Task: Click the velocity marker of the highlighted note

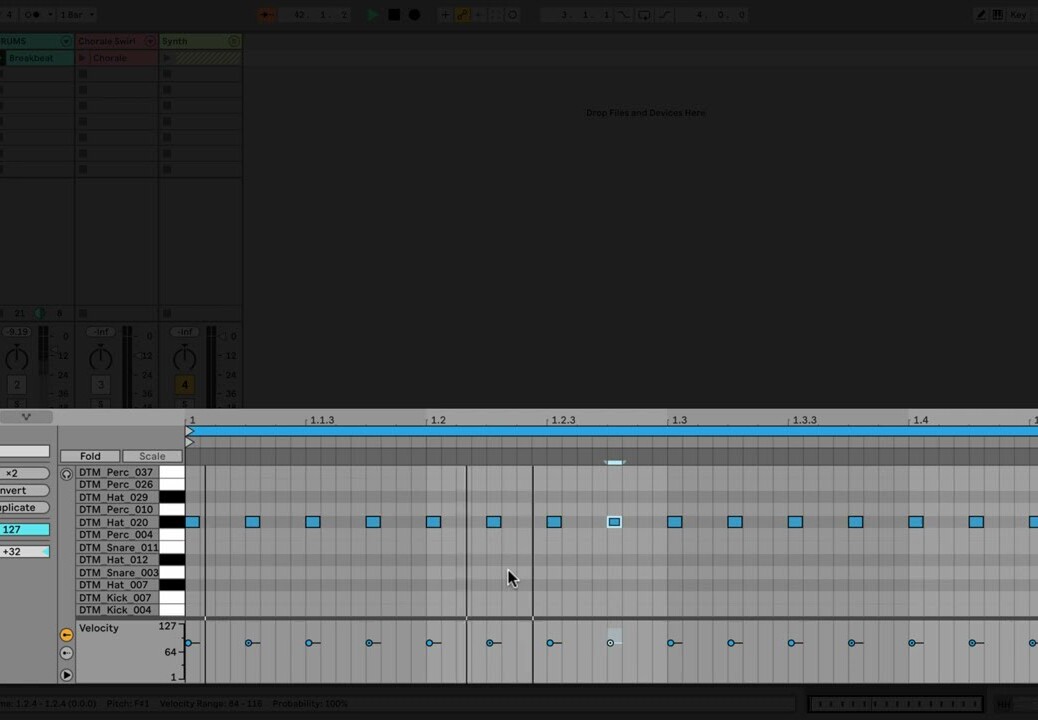Action: pyautogui.click(x=610, y=643)
